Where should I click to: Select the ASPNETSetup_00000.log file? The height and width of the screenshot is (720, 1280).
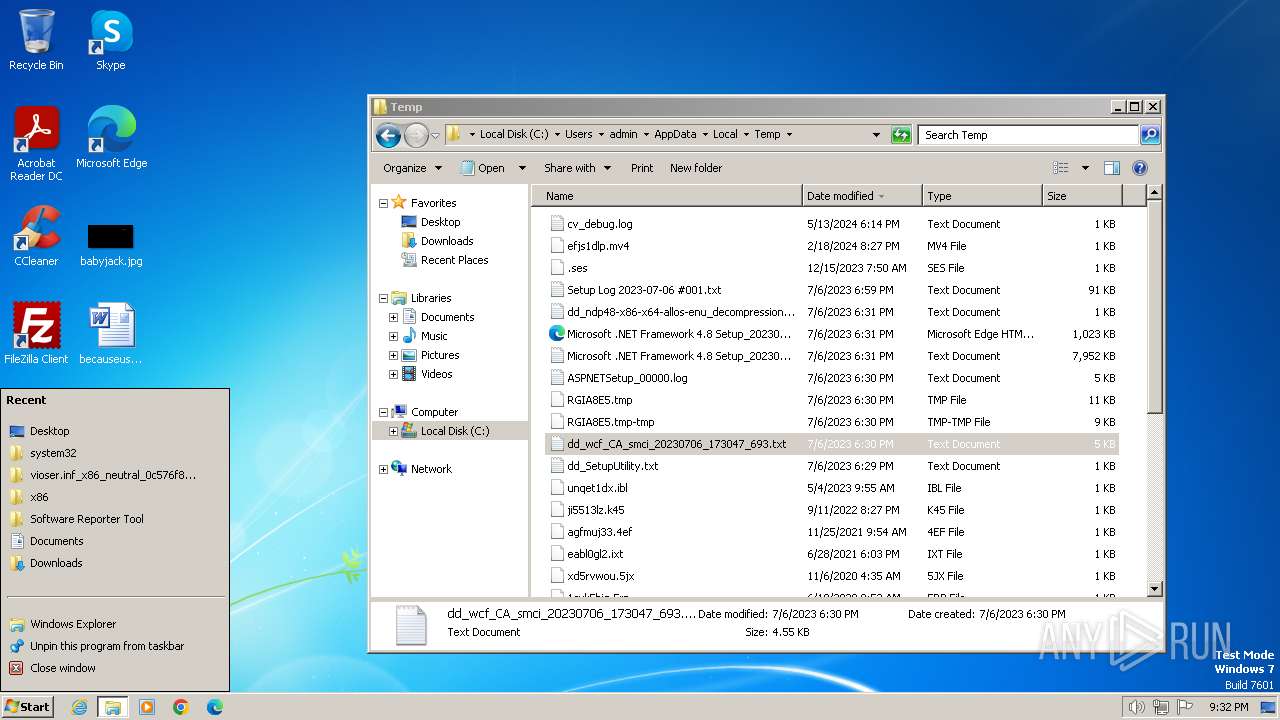click(832, 378)
